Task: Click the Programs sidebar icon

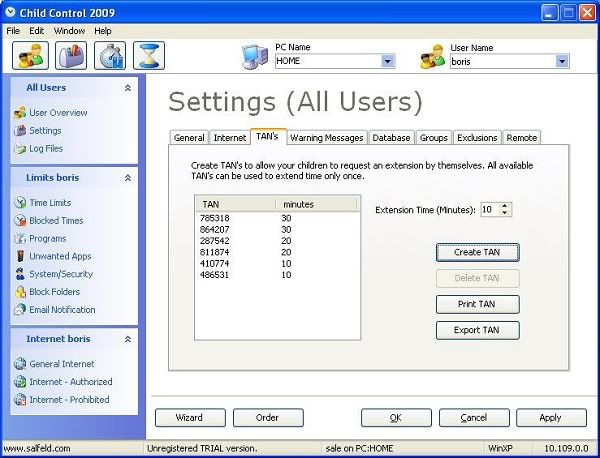Action: 20,238
